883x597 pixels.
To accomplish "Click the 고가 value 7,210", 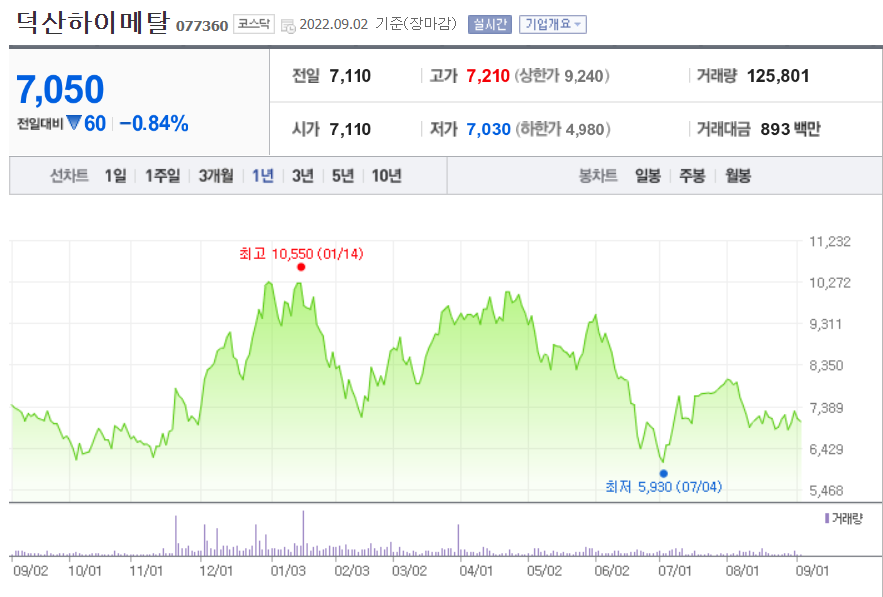I will pos(488,76).
